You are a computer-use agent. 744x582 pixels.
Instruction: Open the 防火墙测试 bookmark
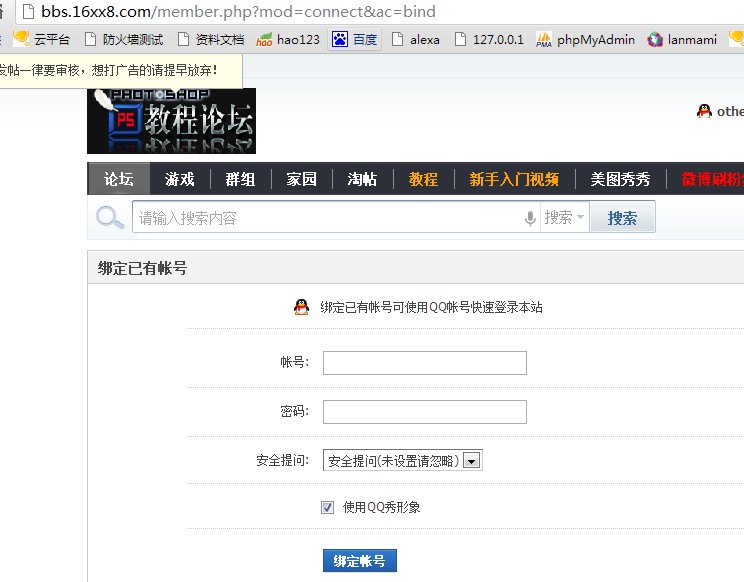(x=124, y=39)
